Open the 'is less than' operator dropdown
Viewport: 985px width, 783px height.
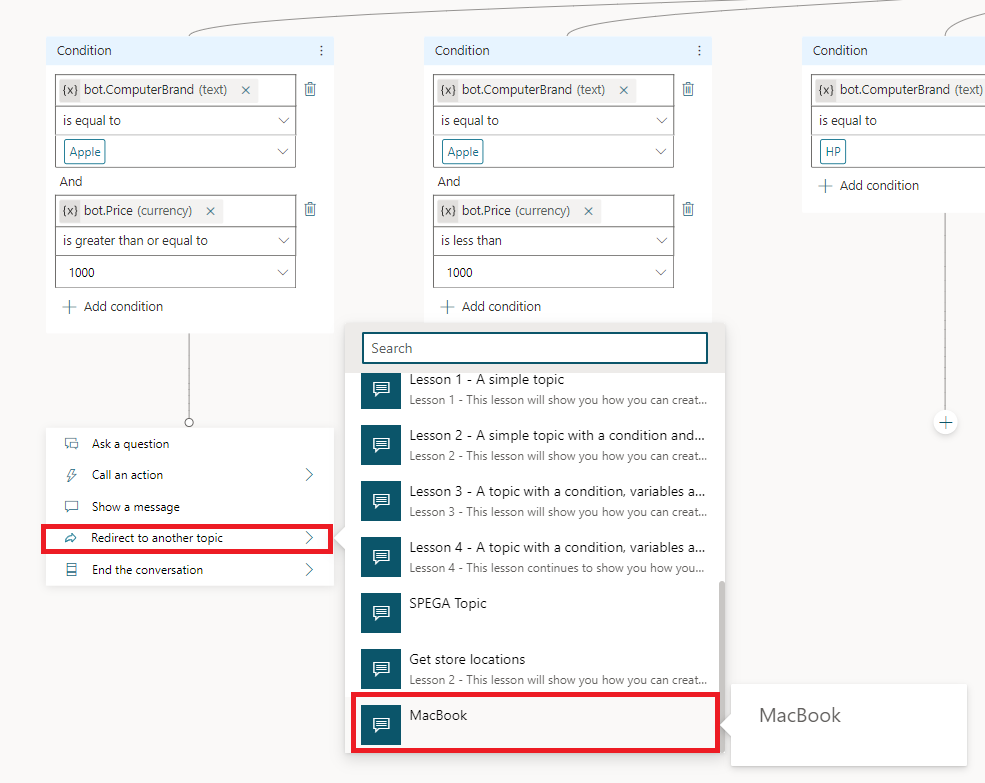(661, 241)
